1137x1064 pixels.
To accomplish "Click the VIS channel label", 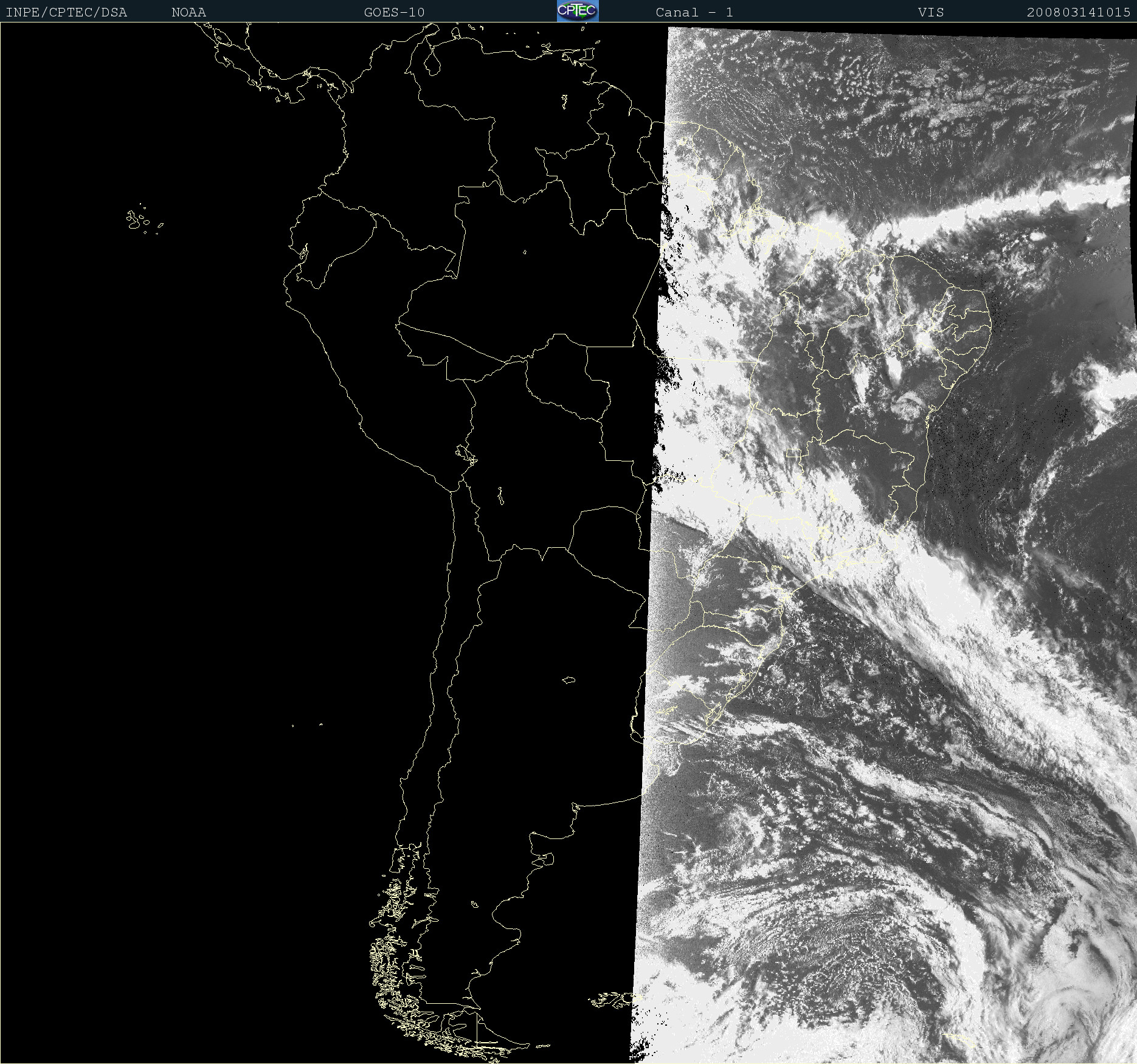I will coord(931,12).
